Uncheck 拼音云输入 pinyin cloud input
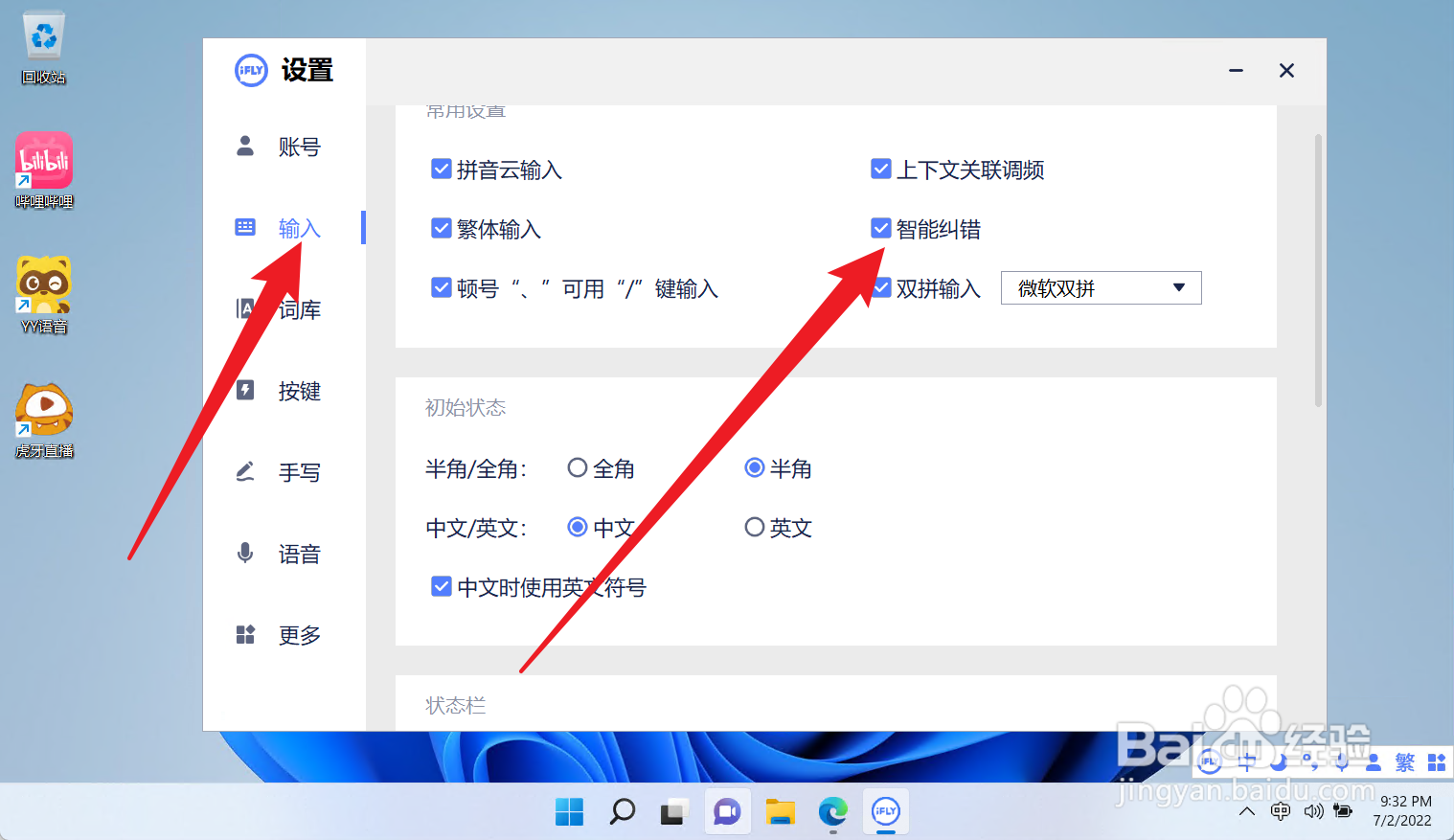The image size is (1454, 840). (x=441, y=169)
